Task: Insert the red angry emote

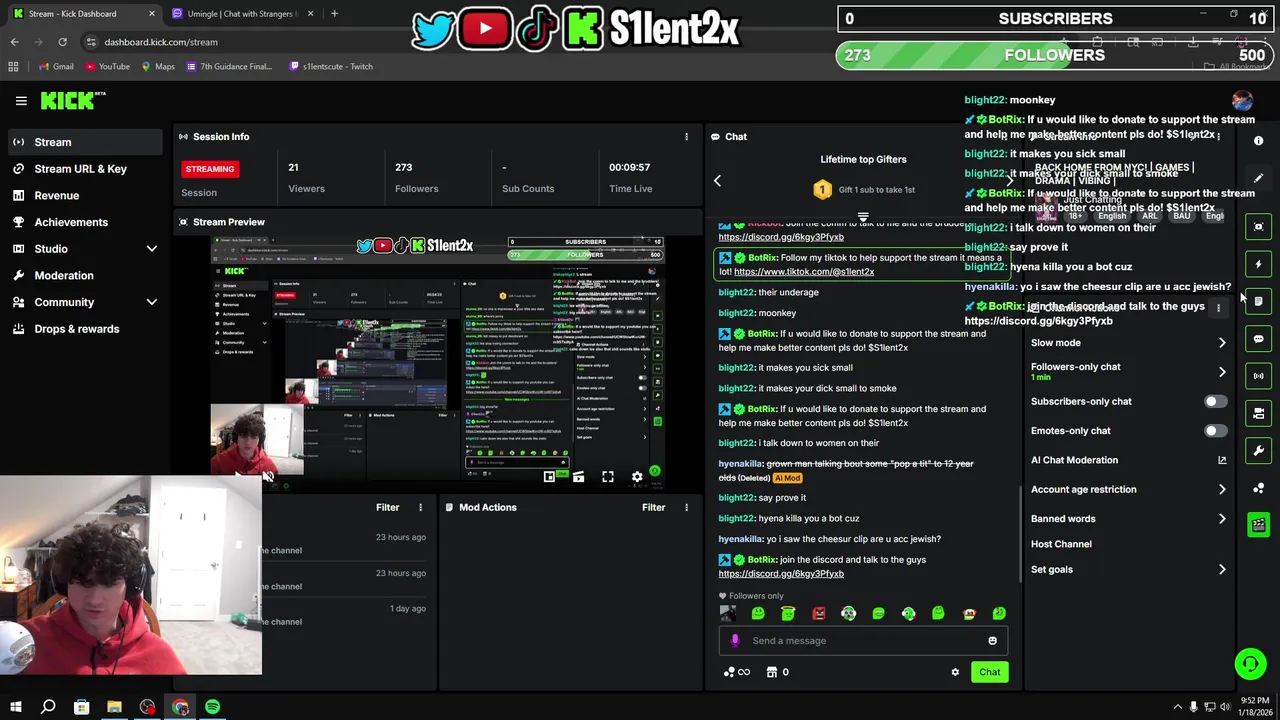Action: pos(818,613)
